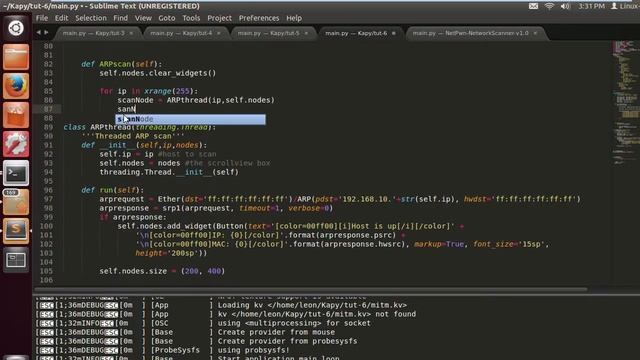Open the mail envelope indicator
640x360 pixels.
pos(533,6)
